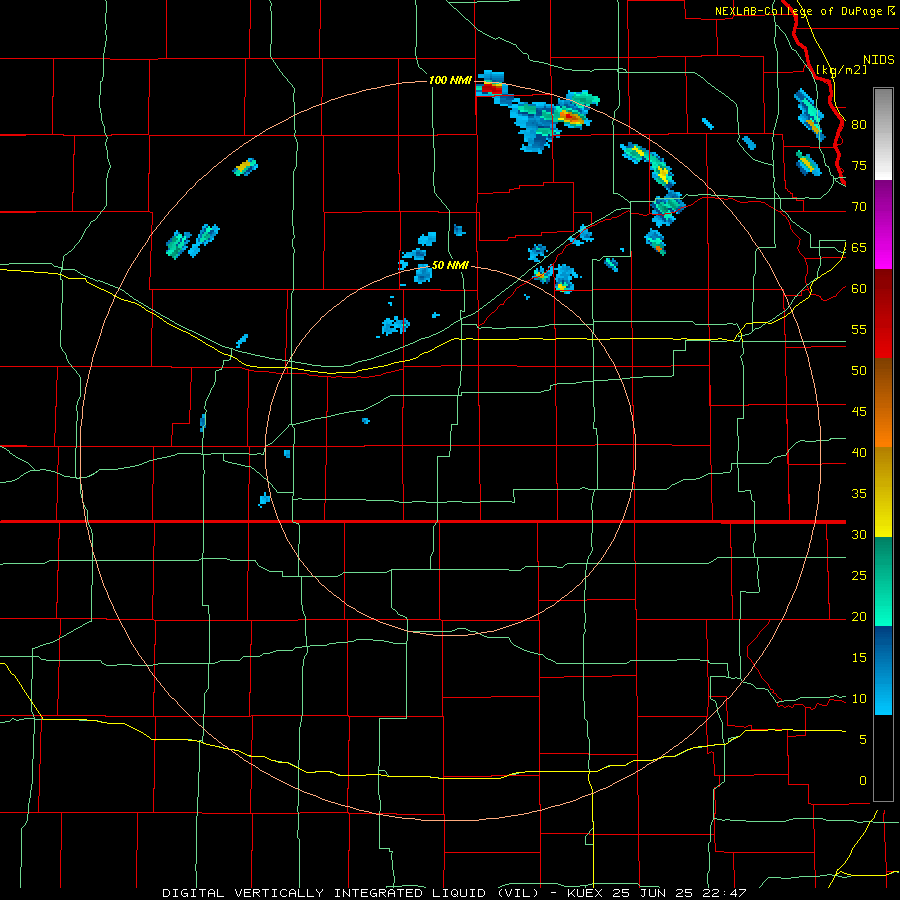900x900 pixels.
Task: Click the blue segment of the color bar
Action: [x=883, y=670]
